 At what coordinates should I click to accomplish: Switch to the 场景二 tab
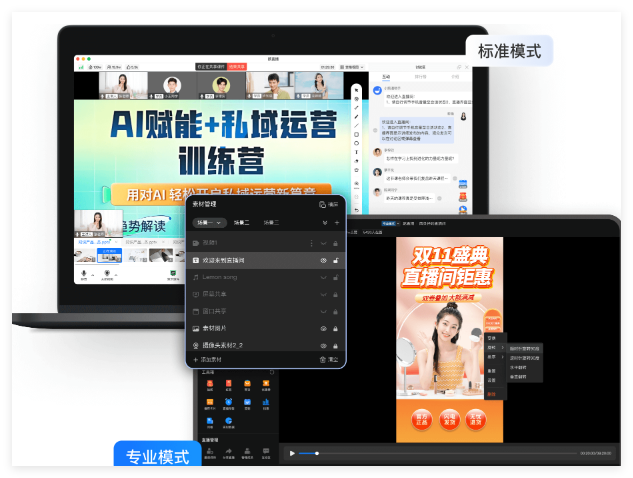click(241, 223)
